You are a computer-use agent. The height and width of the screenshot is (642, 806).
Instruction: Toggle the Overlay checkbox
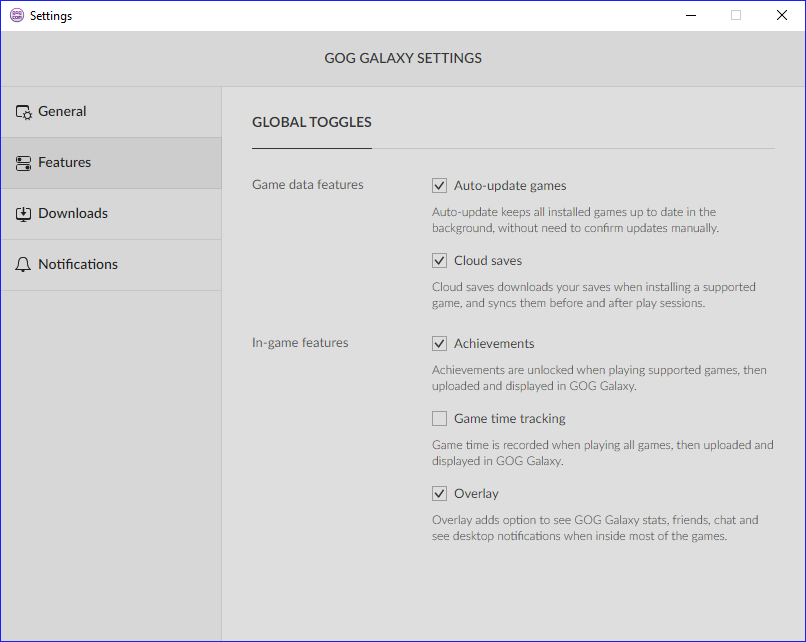pyautogui.click(x=439, y=493)
